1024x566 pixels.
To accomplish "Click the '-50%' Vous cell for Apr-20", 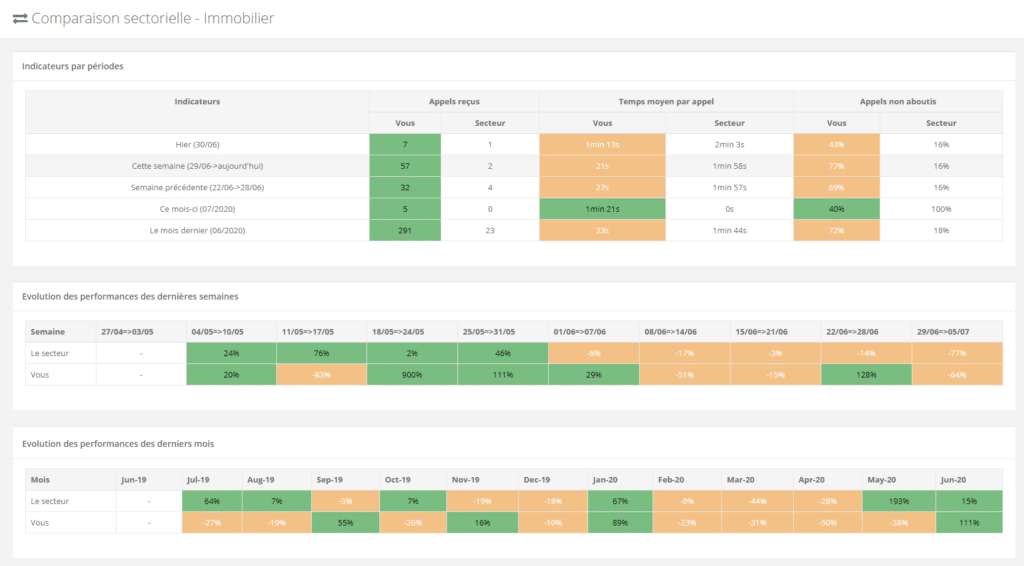I will tap(827, 523).
